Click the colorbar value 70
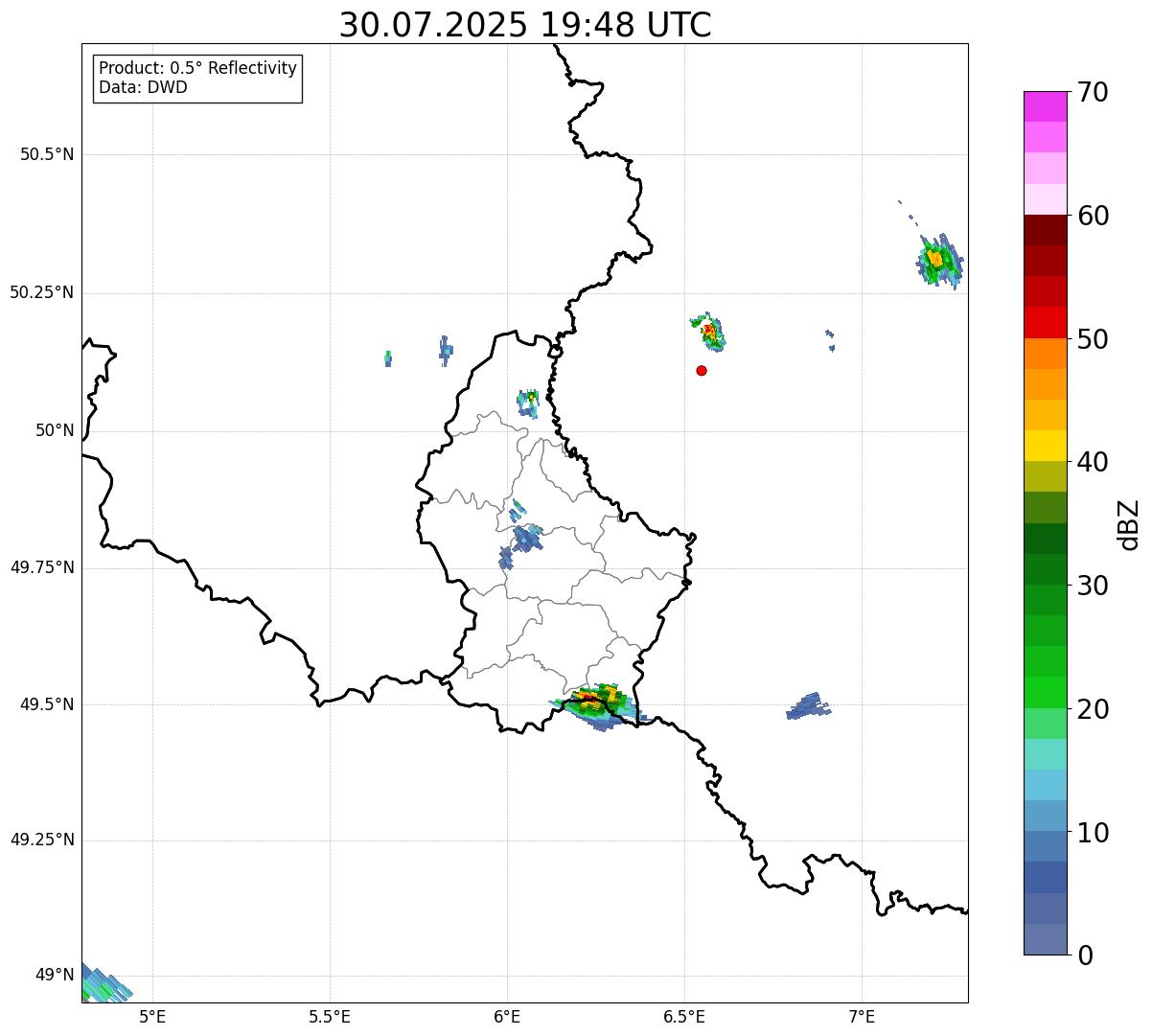 [x=1093, y=92]
